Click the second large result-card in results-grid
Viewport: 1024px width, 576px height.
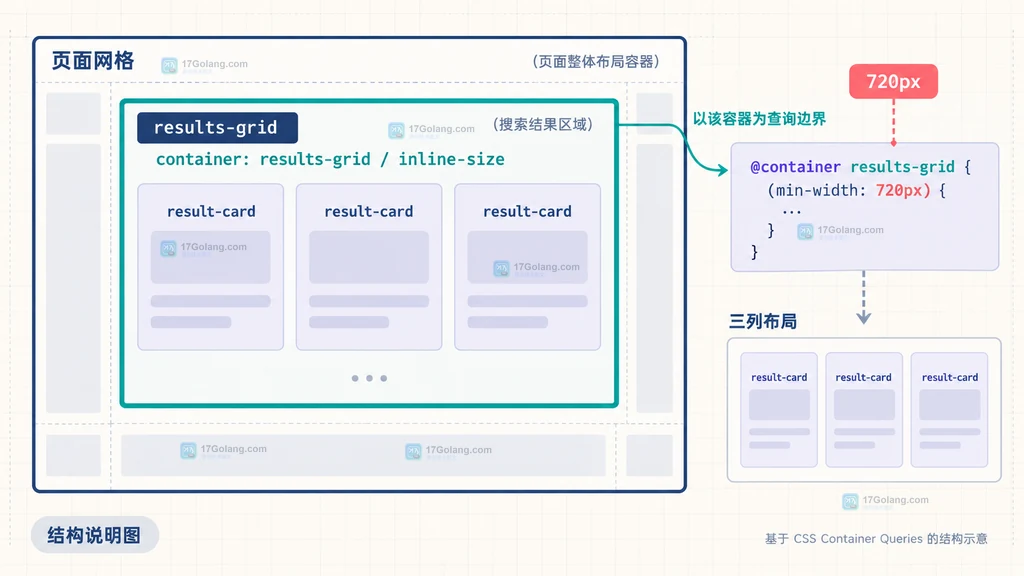coord(369,266)
